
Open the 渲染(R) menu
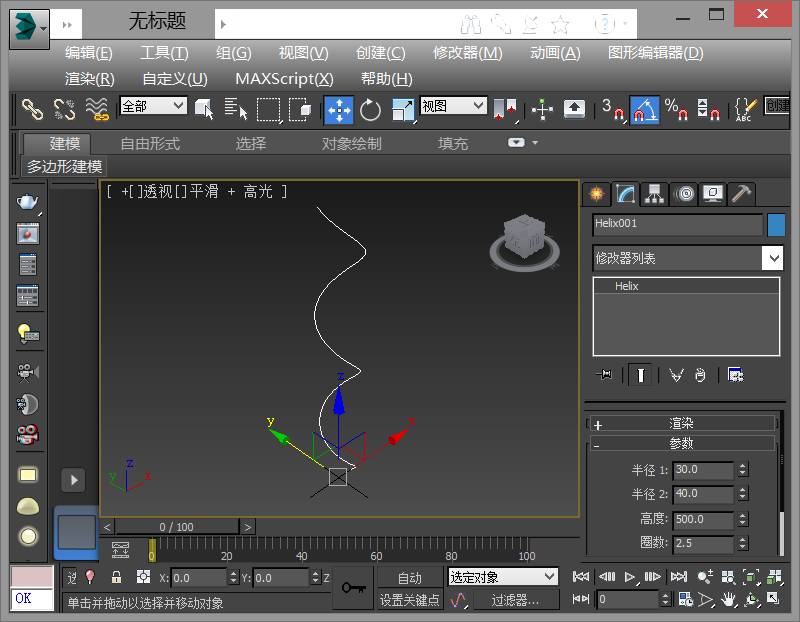(90, 79)
